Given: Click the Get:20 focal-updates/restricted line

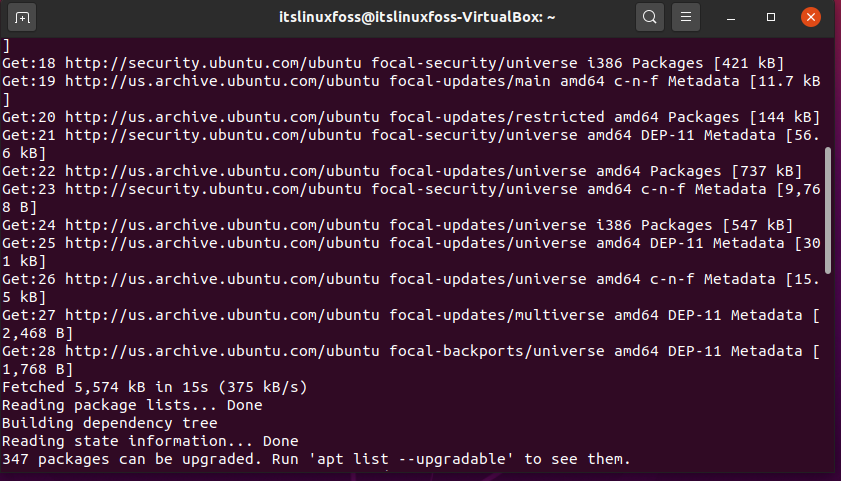Looking at the screenshot, I should click(411, 117).
